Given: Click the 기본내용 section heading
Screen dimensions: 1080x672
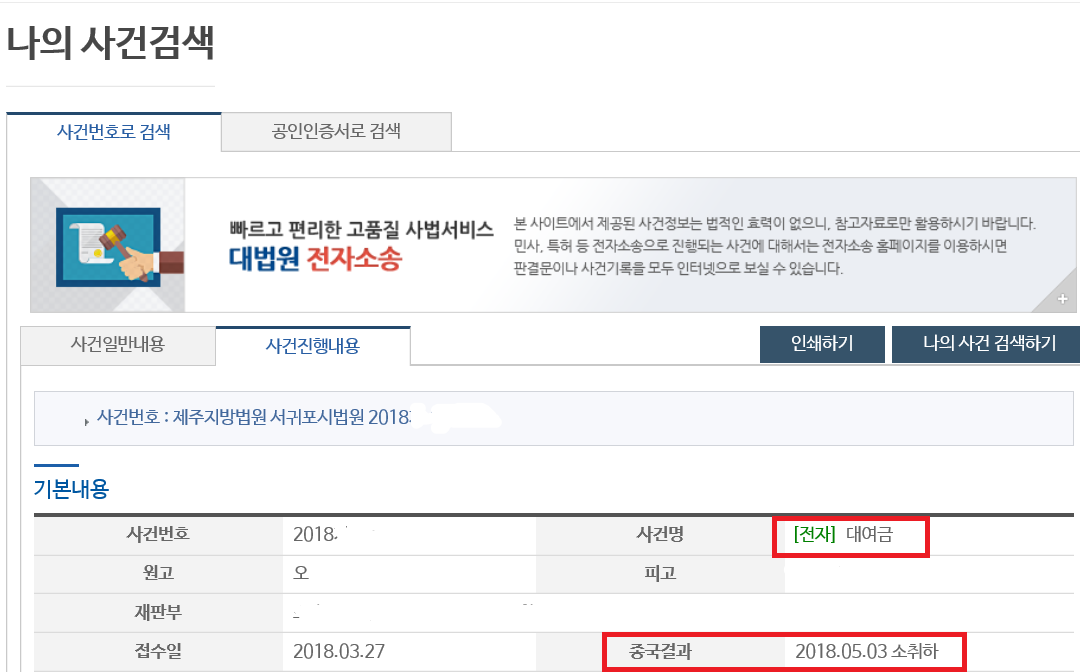Looking at the screenshot, I should pos(71,489).
